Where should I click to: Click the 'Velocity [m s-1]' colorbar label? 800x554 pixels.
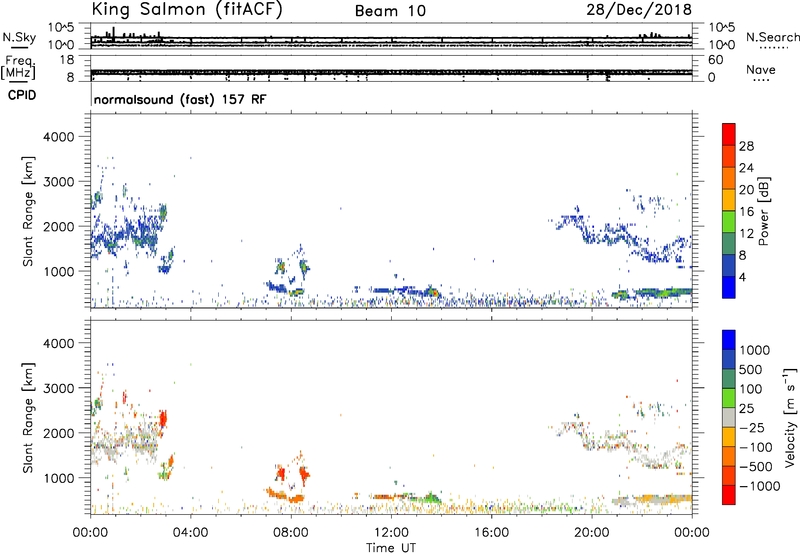point(790,417)
